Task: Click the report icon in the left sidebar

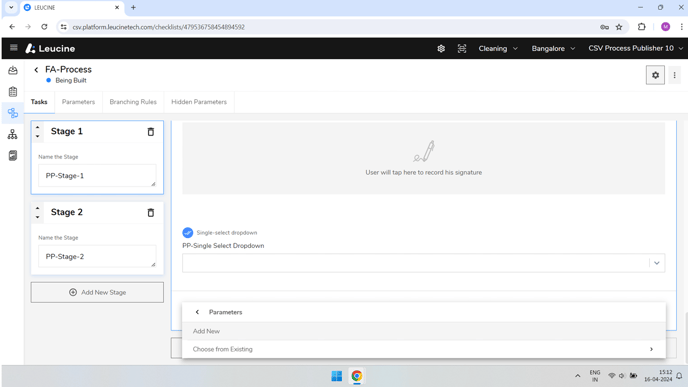Action: pyautogui.click(x=13, y=155)
